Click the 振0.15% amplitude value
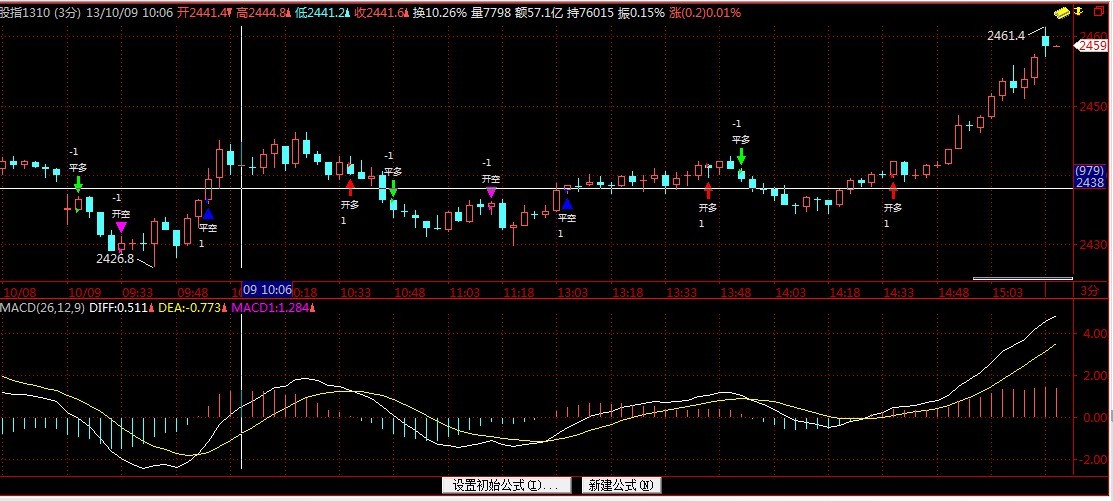The image size is (1113, 501). coord(642,13)
